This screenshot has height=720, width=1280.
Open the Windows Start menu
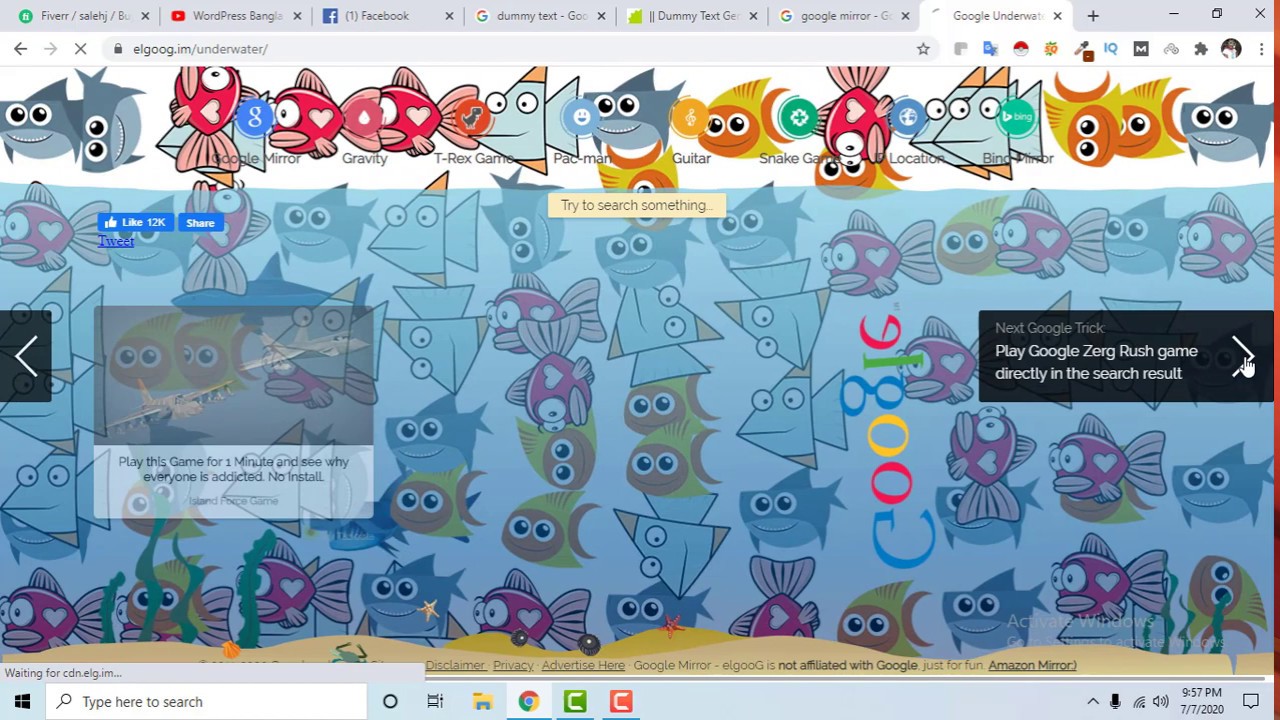click(22, 701)
